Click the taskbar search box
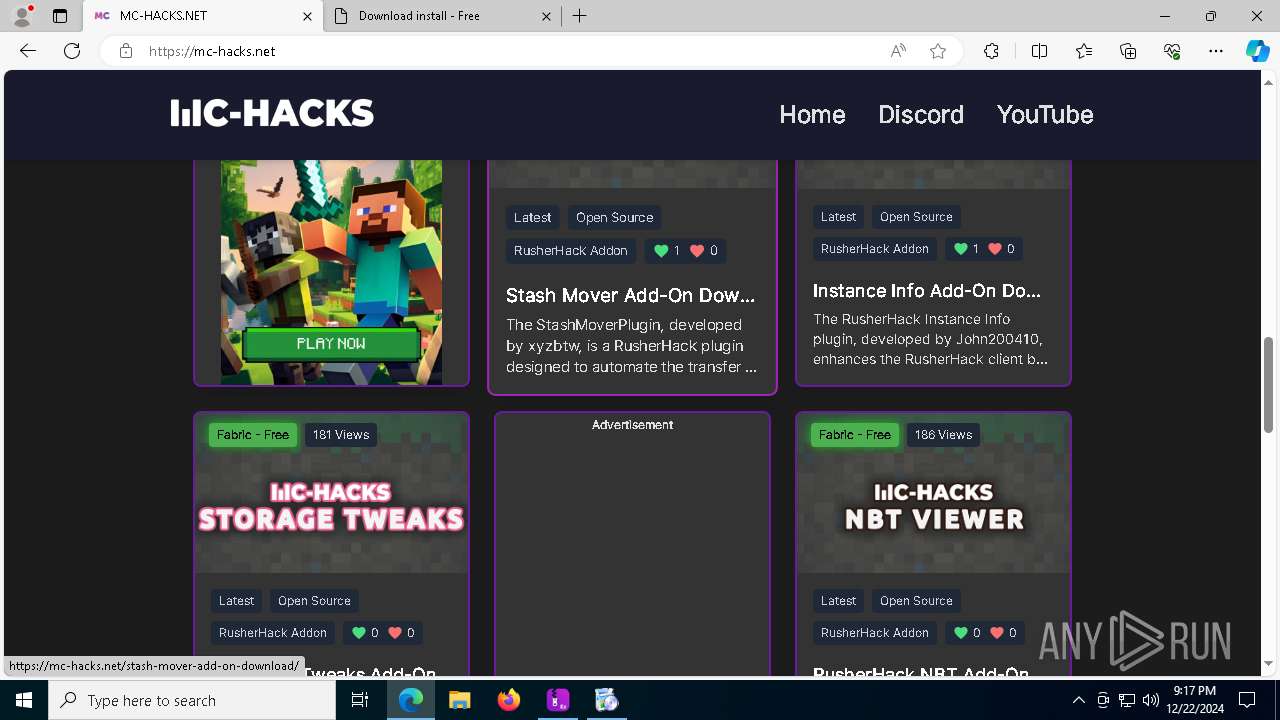The height and width of the screenshot is (720, 1280). coord(192,700)
